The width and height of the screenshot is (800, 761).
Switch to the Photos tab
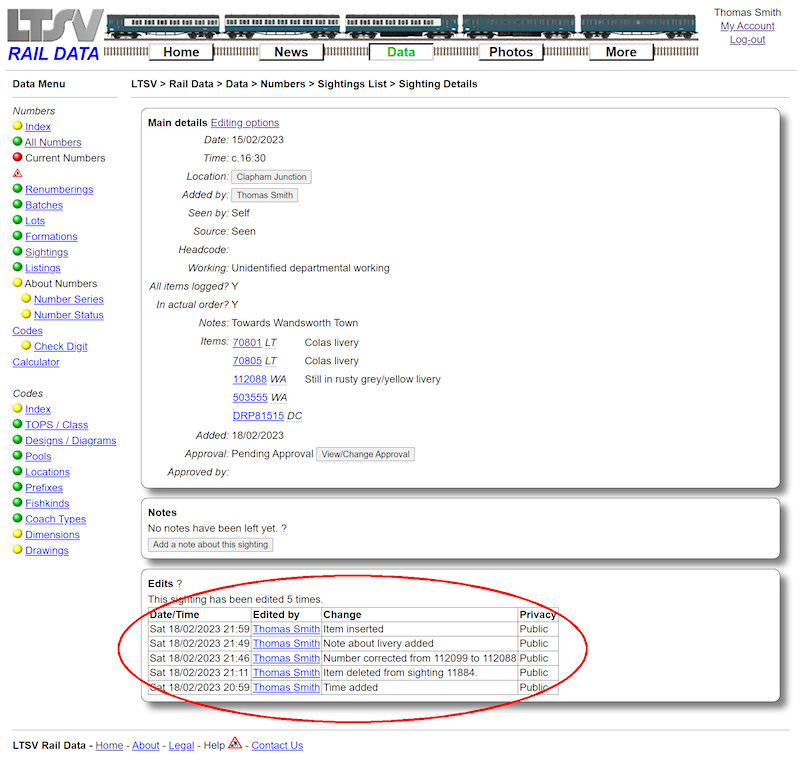click(509, 52)
